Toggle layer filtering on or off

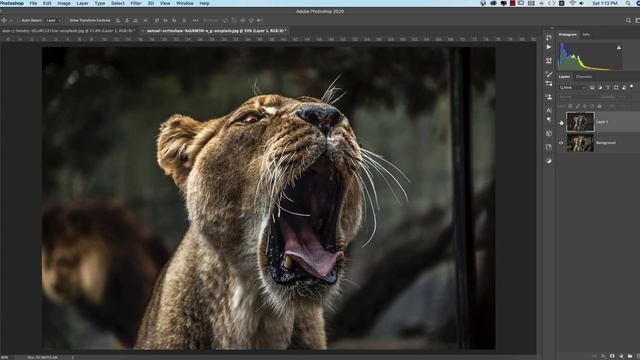click(631, 86)
